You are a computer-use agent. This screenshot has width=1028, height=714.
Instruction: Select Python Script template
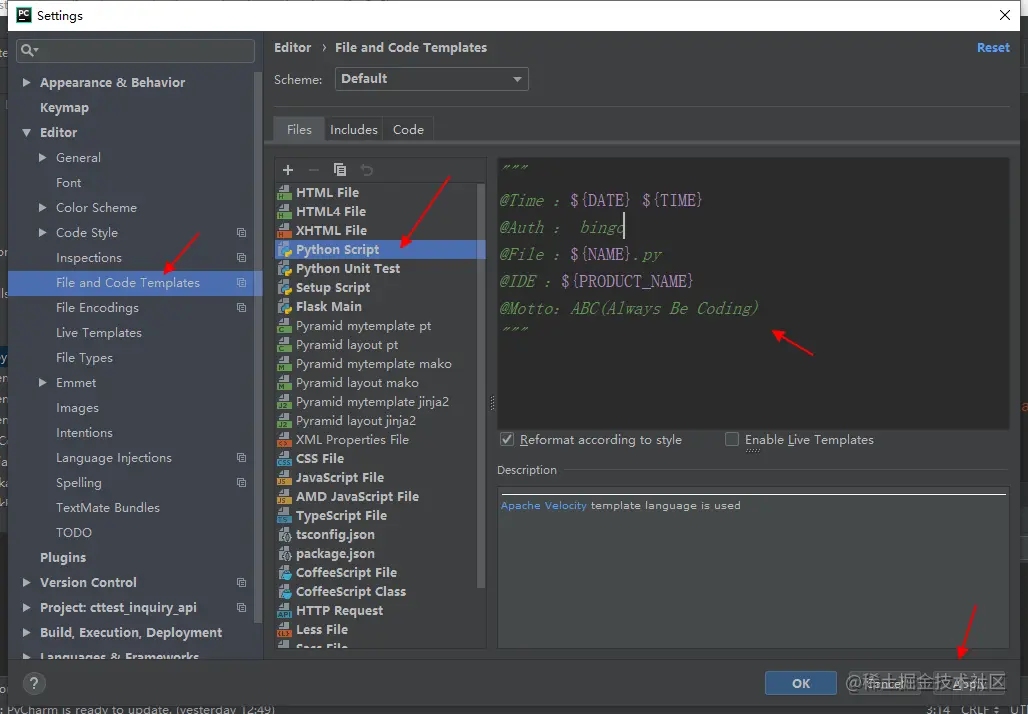click(x=380, y=250)
